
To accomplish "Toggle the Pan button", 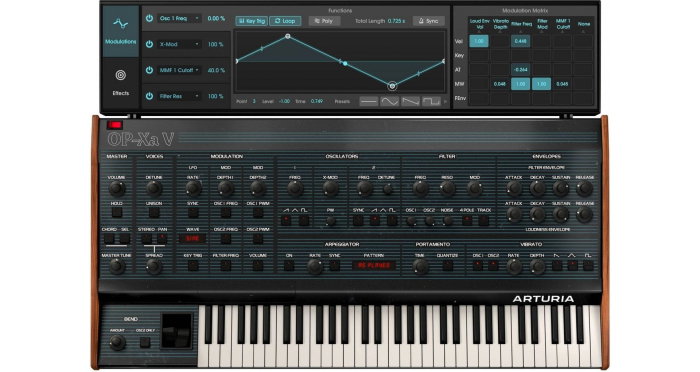I will [x=162, y=238].
